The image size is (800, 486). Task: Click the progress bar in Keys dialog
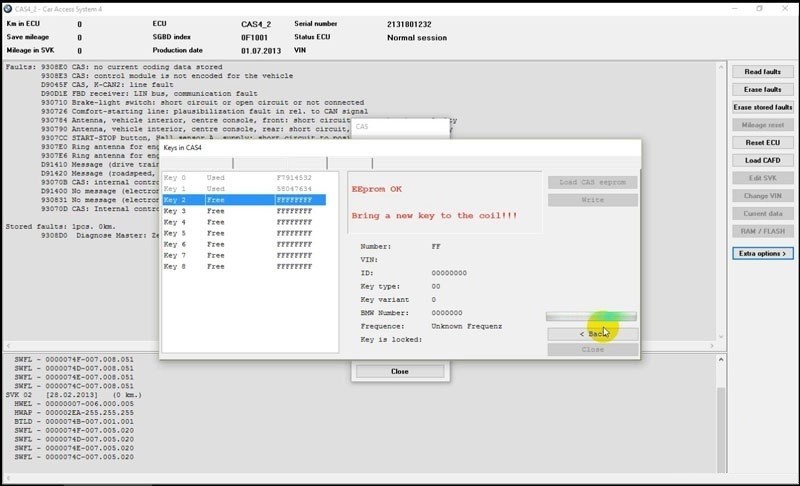tap(591, 317)
